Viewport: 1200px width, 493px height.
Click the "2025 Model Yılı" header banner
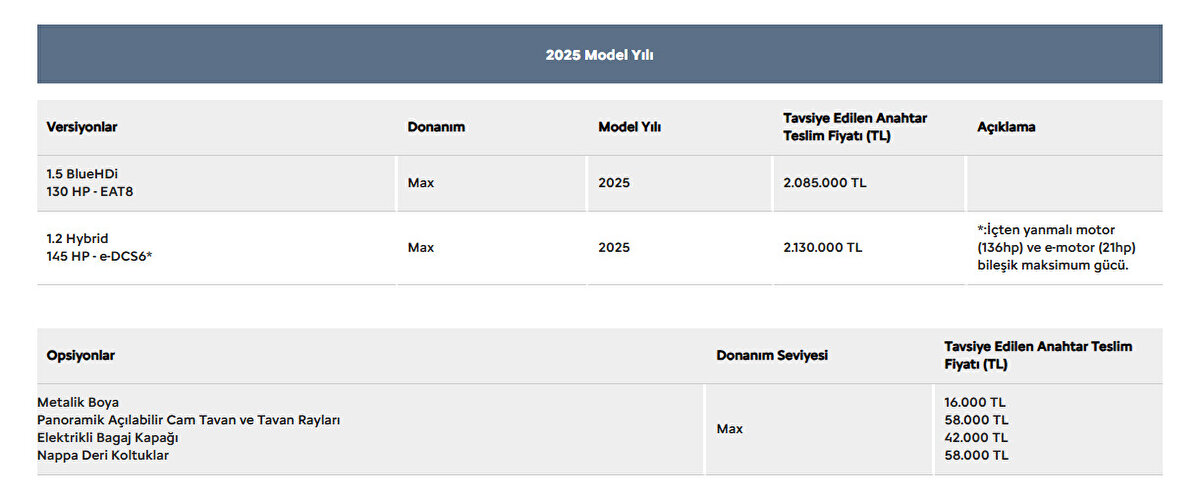point(599,55)
